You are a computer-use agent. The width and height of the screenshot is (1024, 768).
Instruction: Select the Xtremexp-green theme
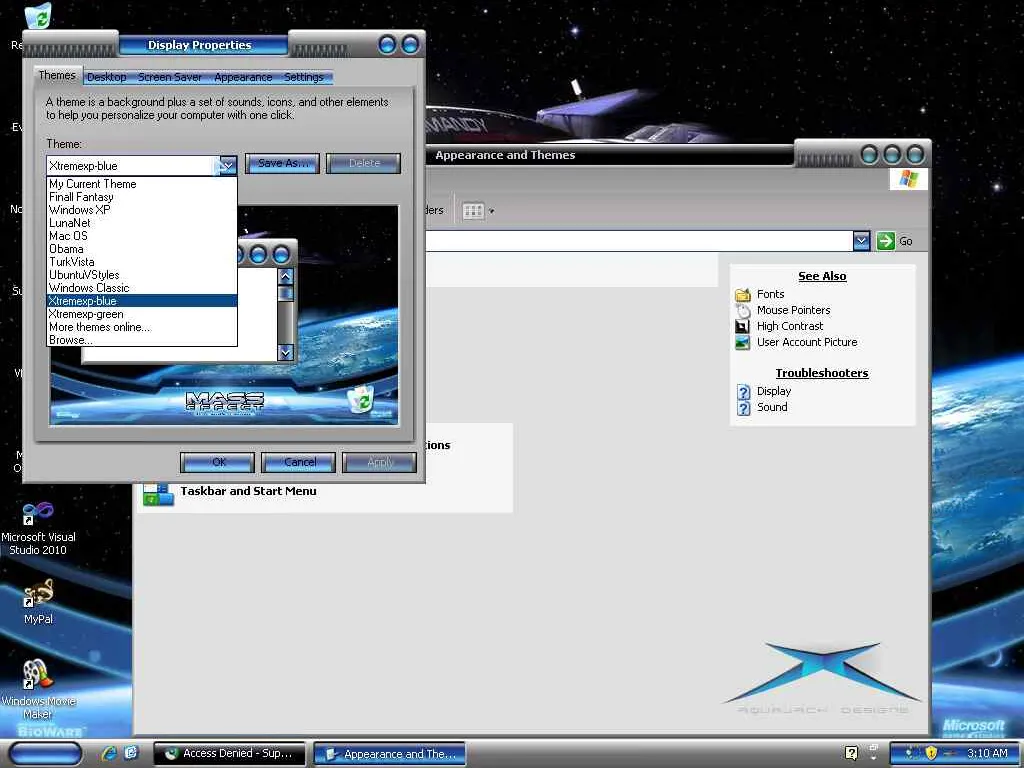click(142, 314)
